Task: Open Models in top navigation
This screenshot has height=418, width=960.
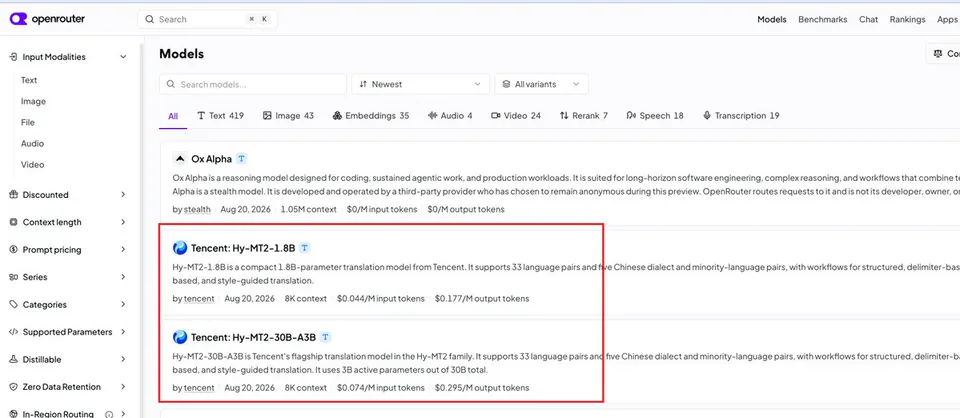Action: tap(771, 20)
